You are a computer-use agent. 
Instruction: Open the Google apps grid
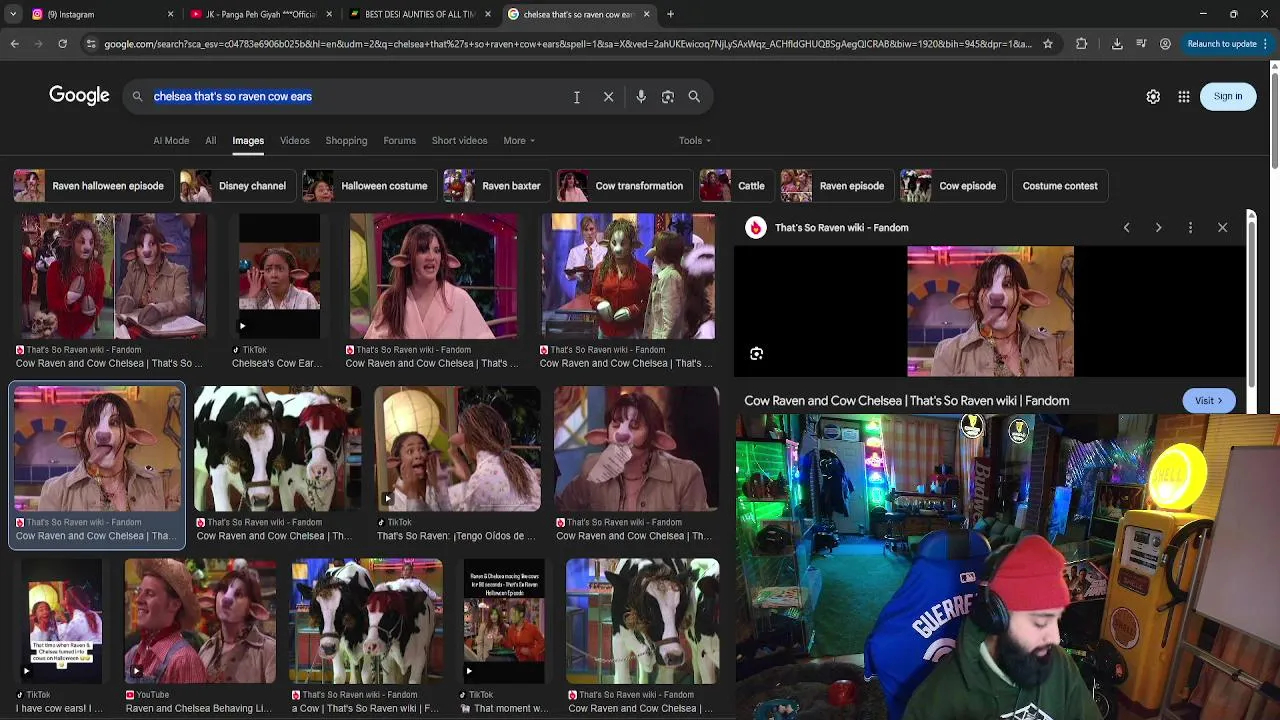[1184, 97]
